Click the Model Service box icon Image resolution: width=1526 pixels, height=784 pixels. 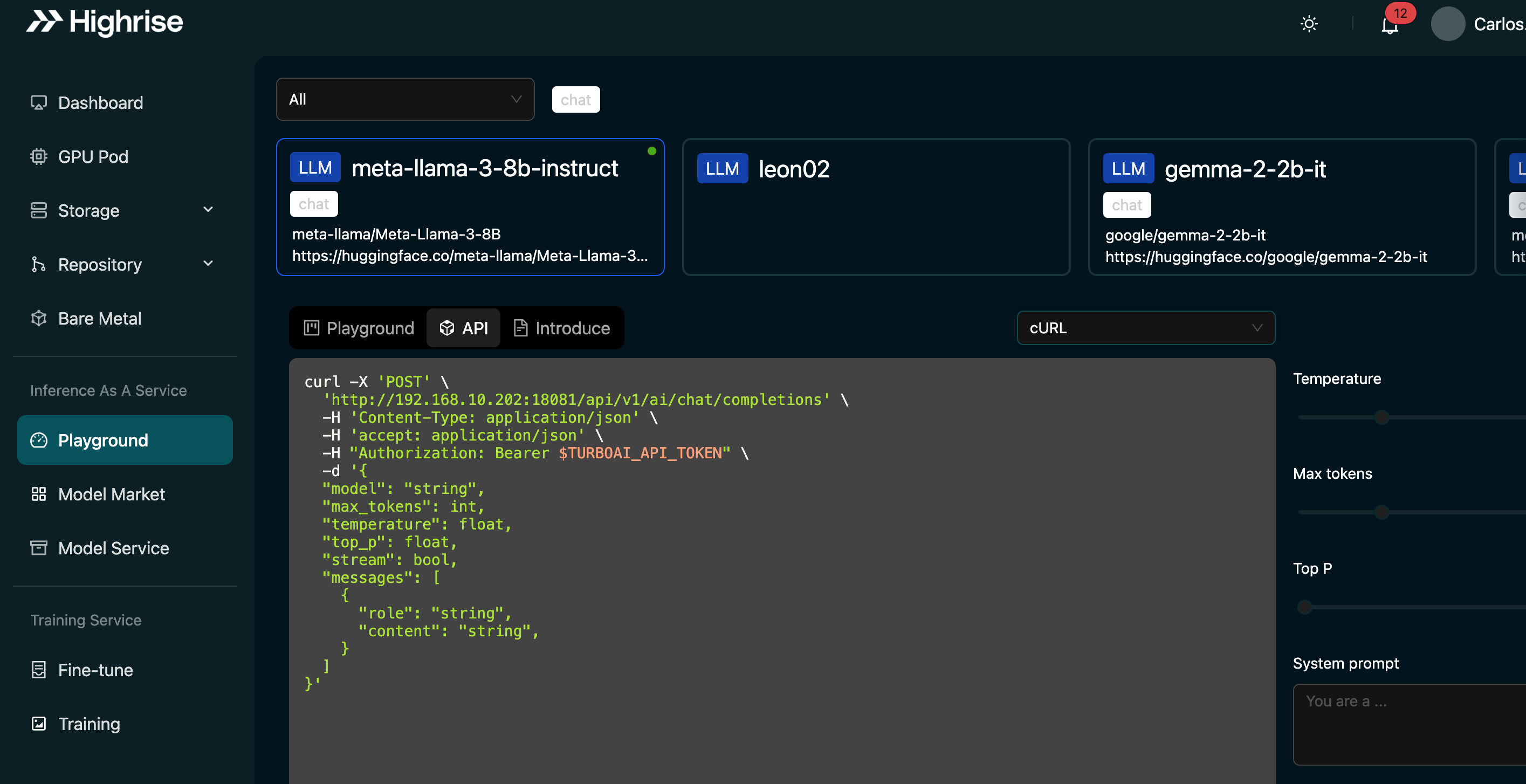click(x=38, y=548)
